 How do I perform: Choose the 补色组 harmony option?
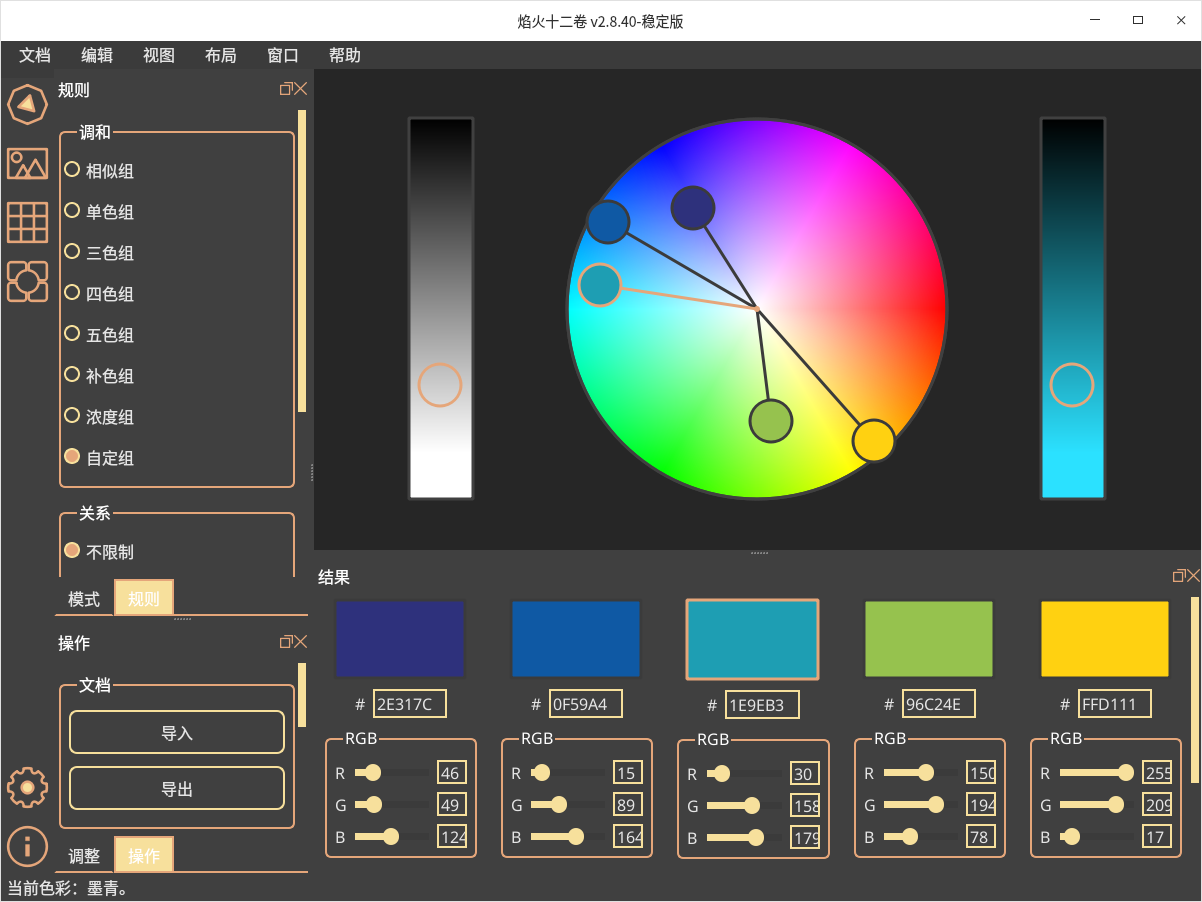tap(72, 375)
